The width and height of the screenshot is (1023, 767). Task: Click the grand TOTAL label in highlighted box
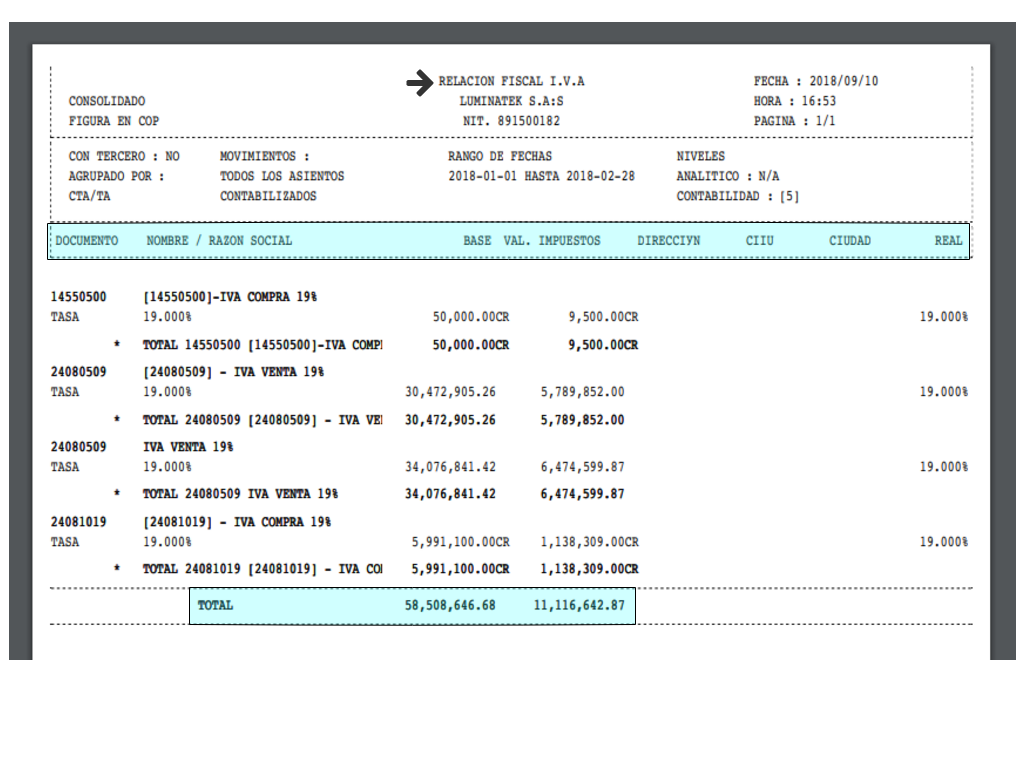[215, 606]
